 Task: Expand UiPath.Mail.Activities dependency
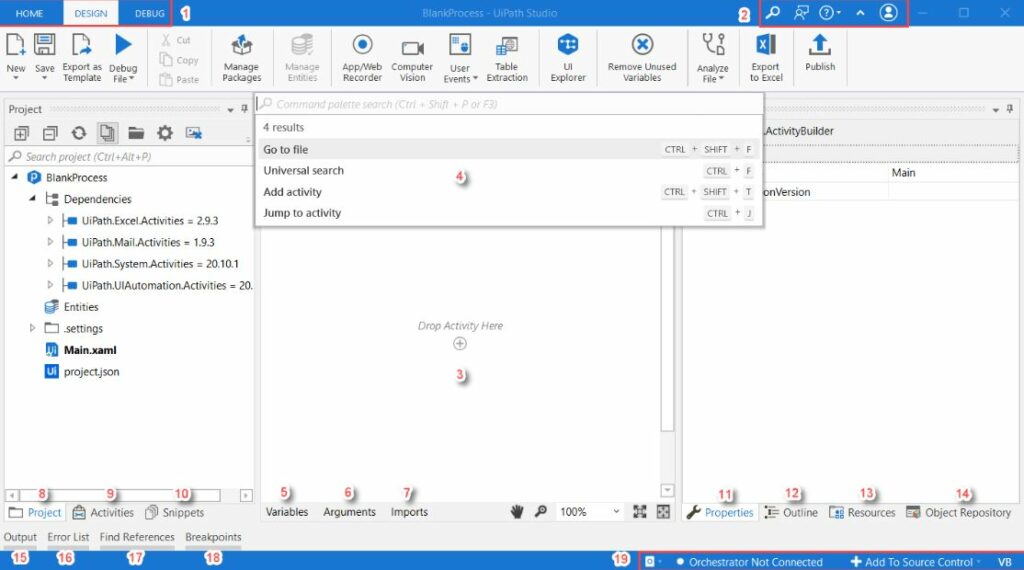pyautogui.click(x=50, y=242)
